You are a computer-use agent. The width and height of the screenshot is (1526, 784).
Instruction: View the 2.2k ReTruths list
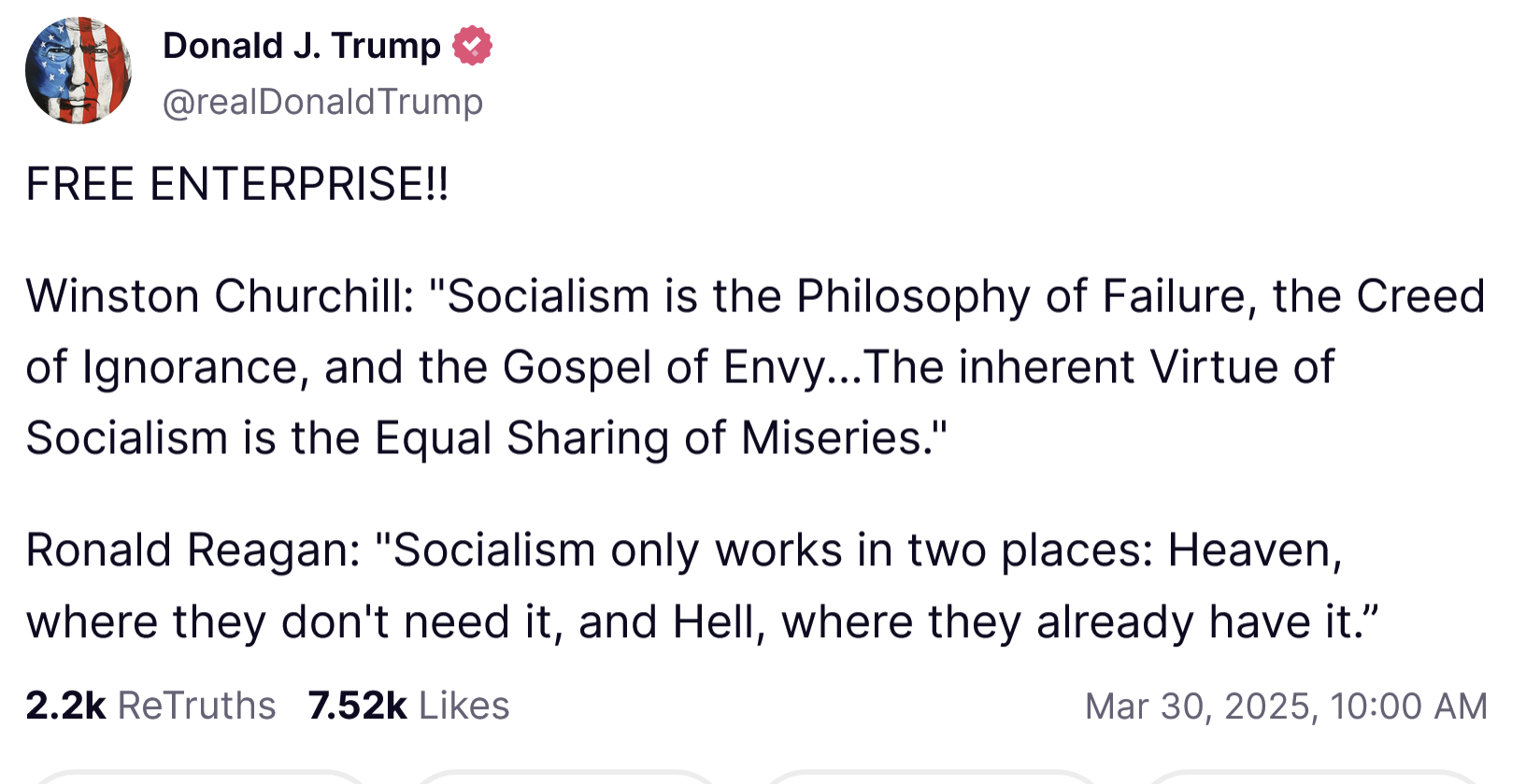click(150, 706)
